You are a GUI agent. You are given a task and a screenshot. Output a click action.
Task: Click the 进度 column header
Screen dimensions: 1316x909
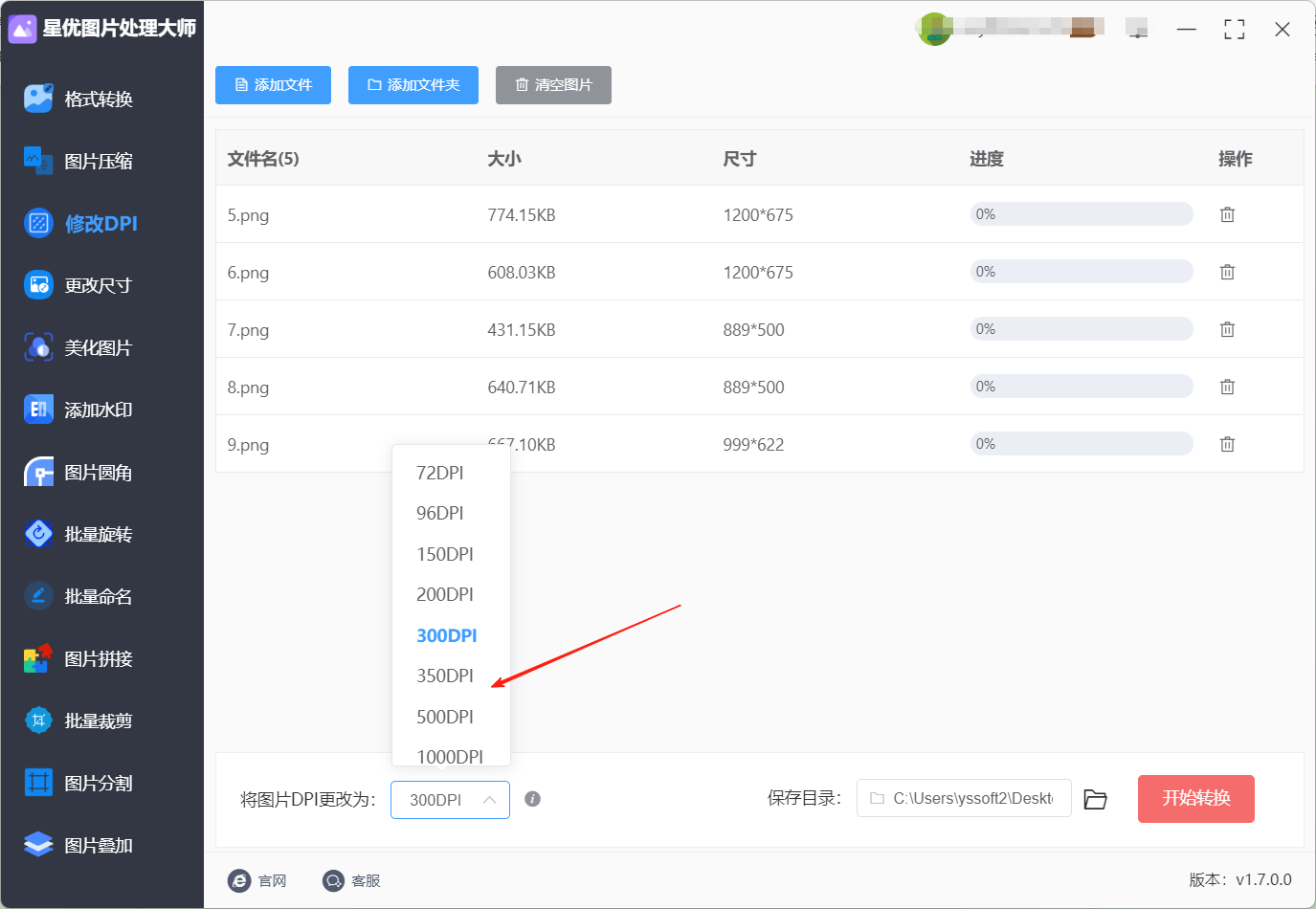tap(987, 159)
